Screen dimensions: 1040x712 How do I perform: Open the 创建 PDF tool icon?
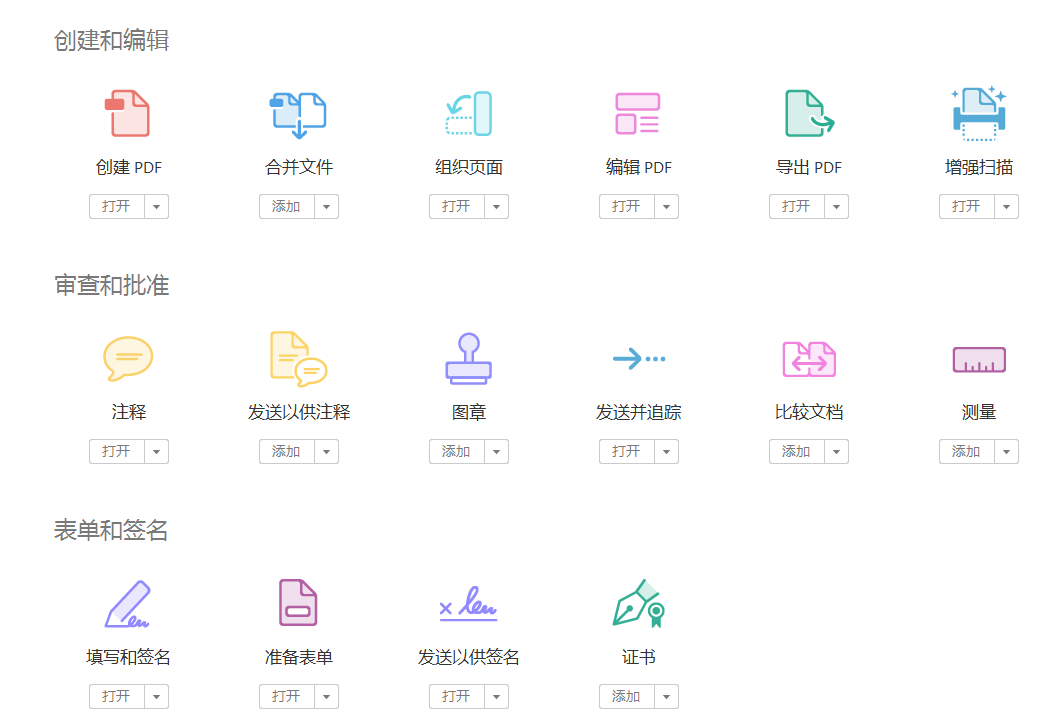(x=128, y=112)
